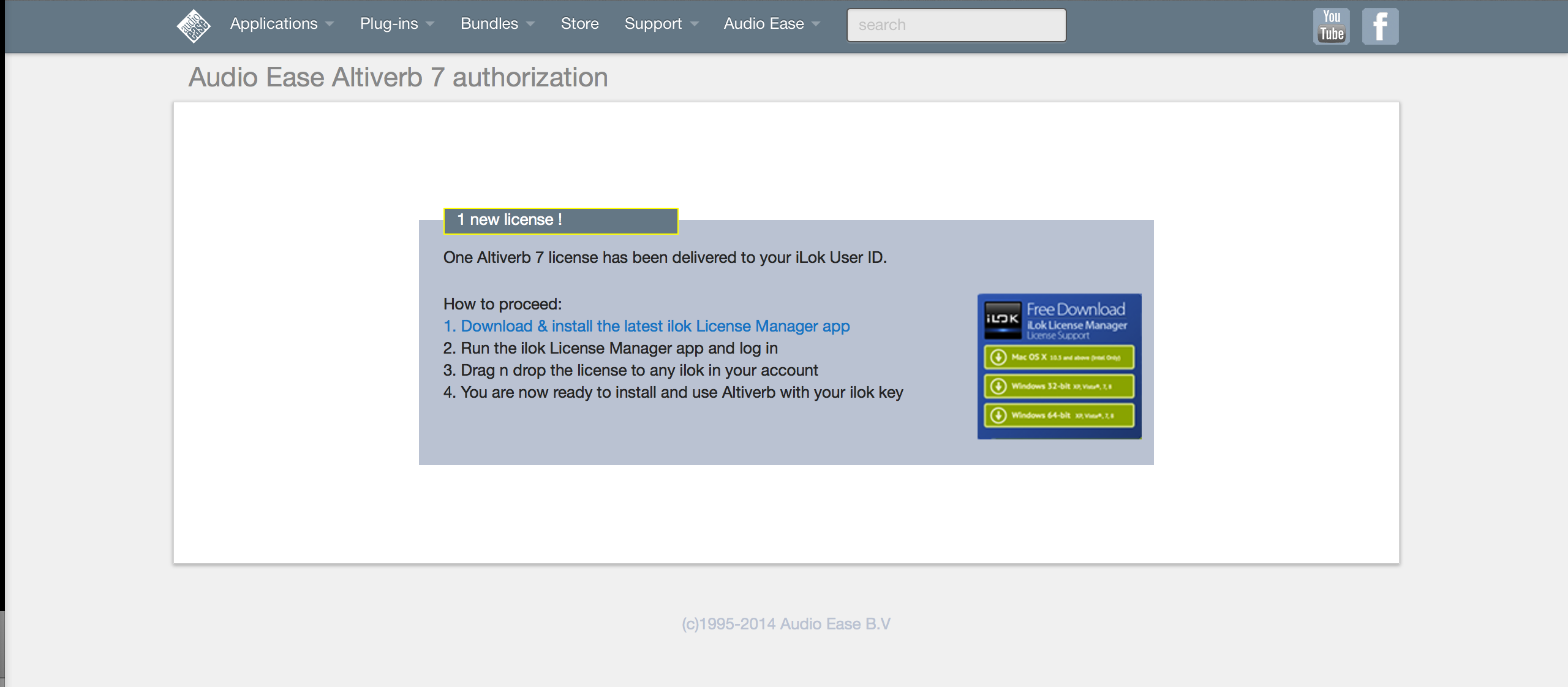Click the 'How to proceed:' text
Screen dimensions: 1568x687
[502, 305]
